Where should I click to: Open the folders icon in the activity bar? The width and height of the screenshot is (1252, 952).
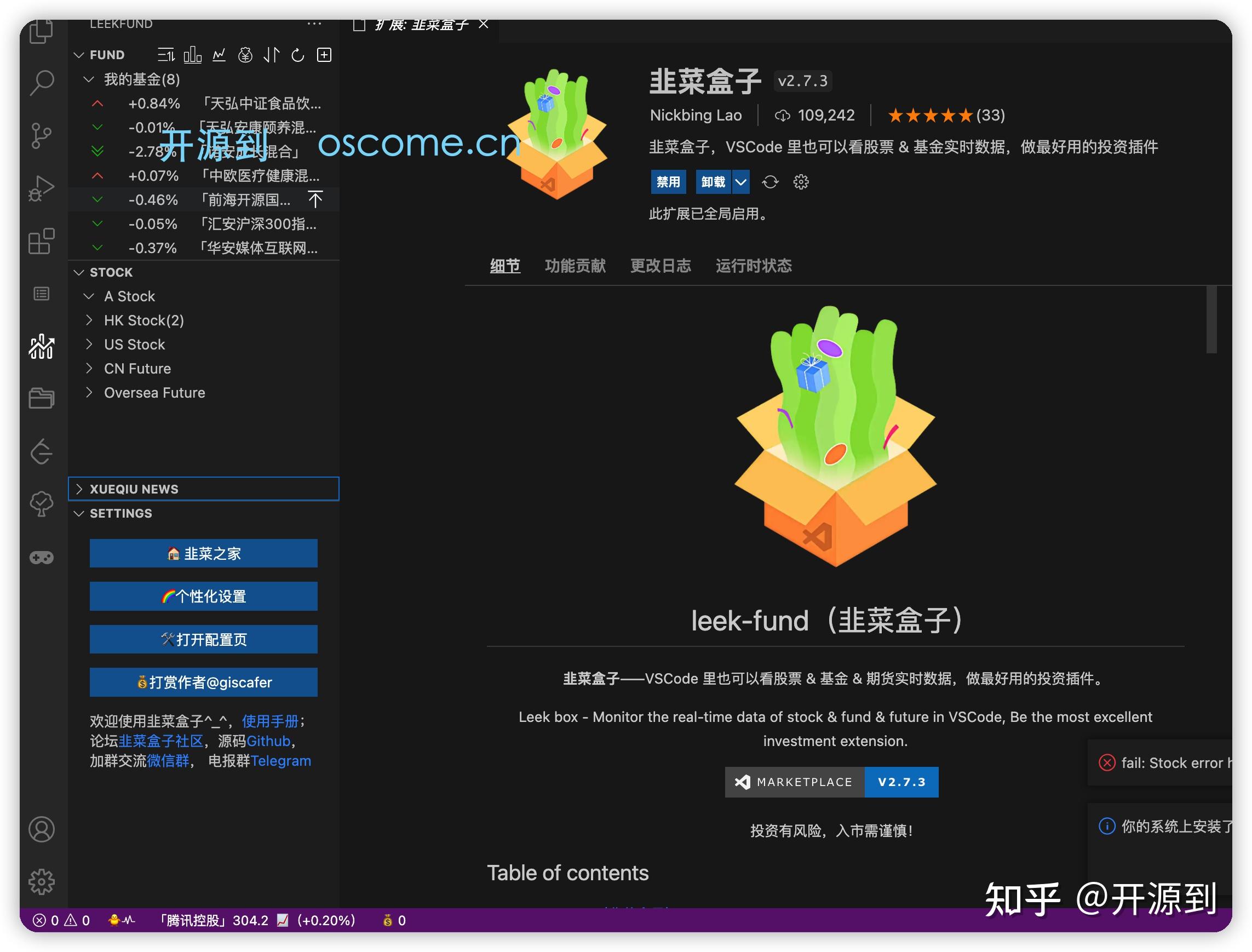tap(42, 398)
